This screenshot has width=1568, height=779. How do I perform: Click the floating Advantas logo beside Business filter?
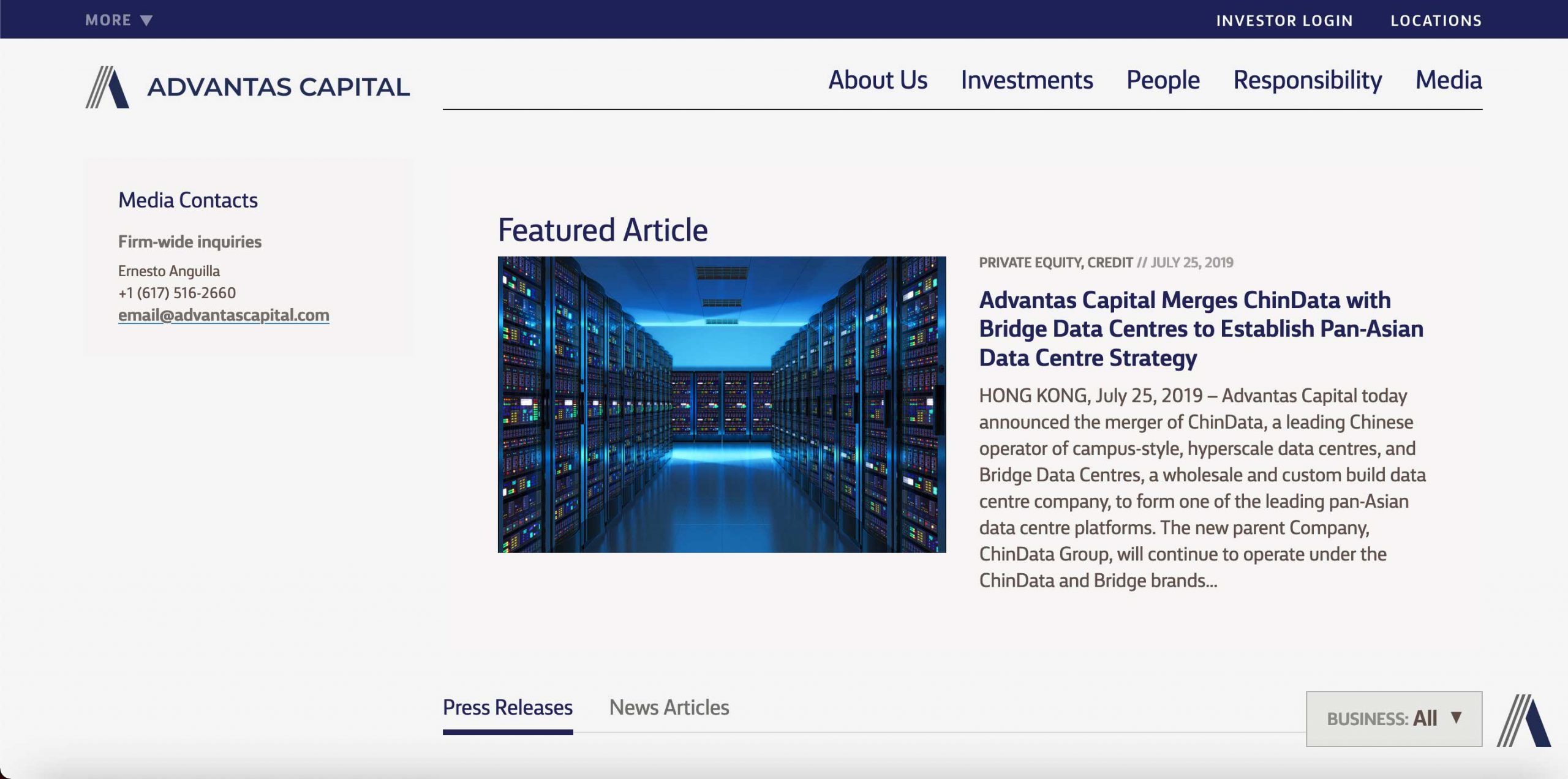pyautogui.click(x=1524, y=720)
